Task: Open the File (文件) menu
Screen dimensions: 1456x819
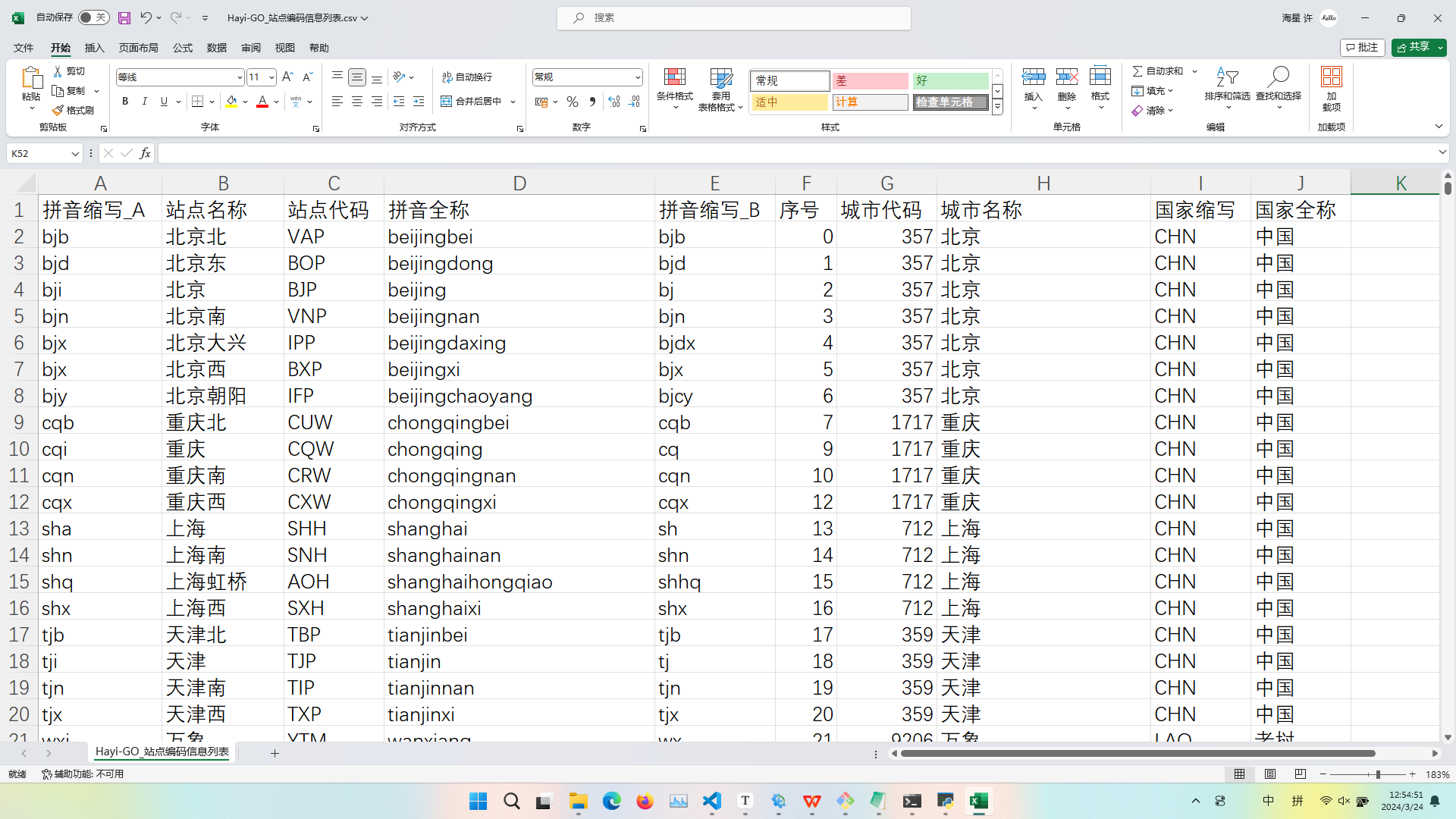Action: coord(24,48)
